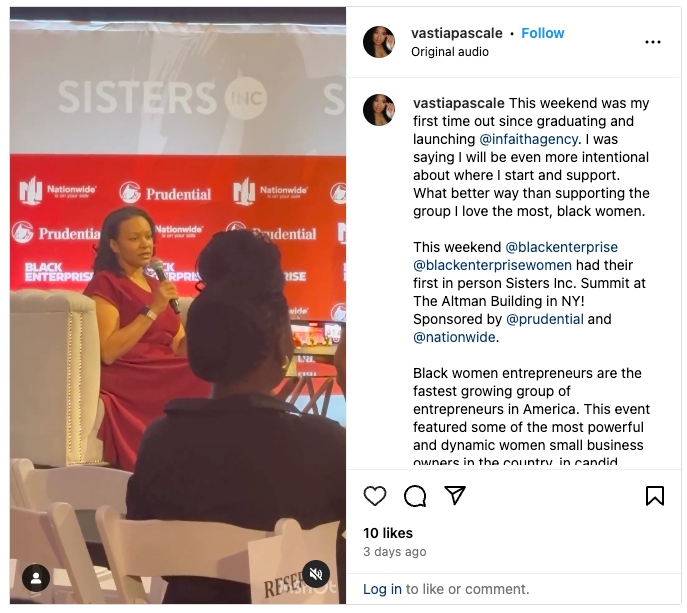
Task: Unmute the video audio
Action: pyautogui.click(x=316, y=574)
